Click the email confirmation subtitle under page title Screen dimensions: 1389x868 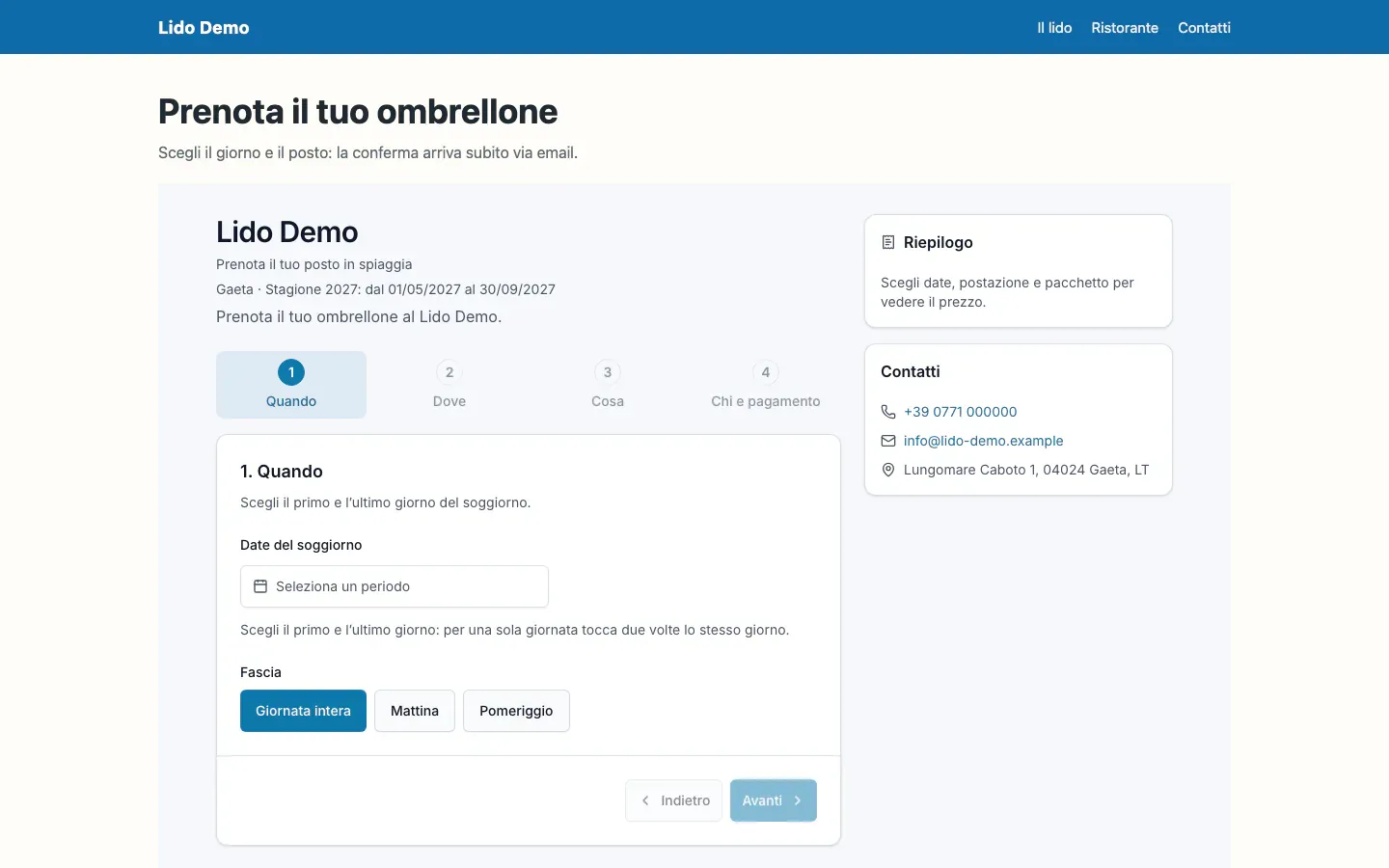coord(368,152)
